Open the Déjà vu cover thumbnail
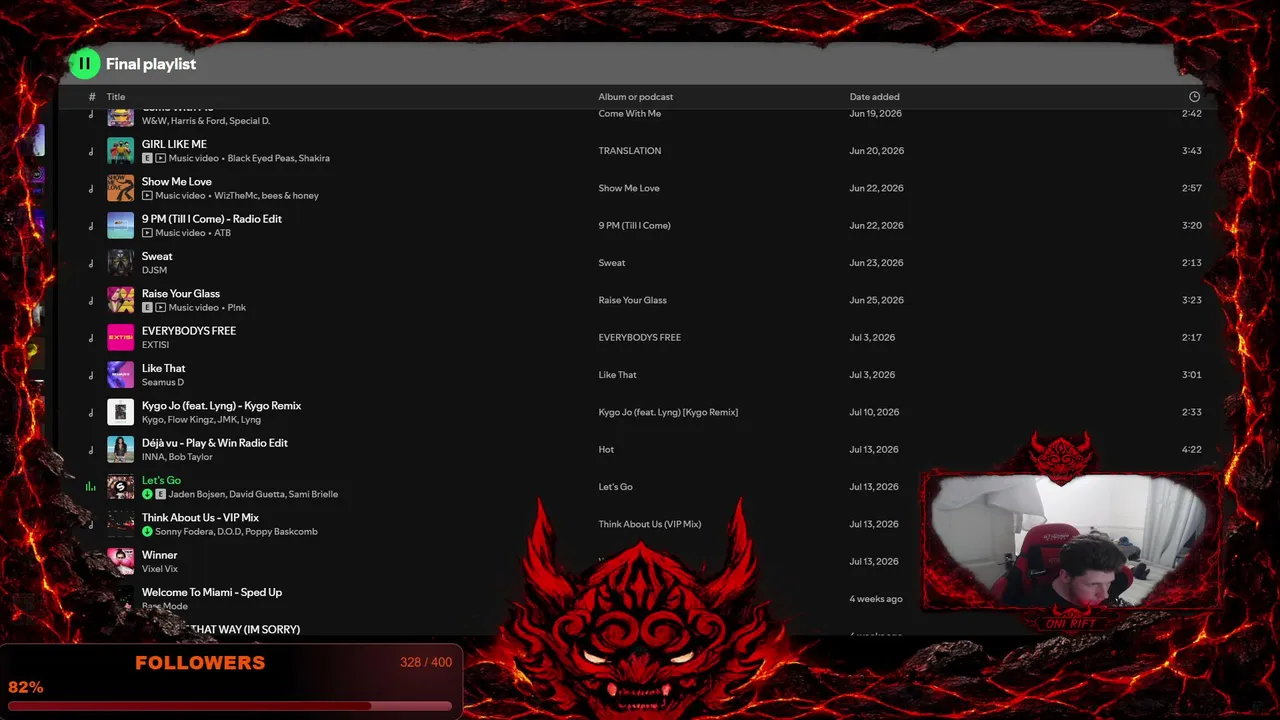This screenshot has width=1280, height=720. pyautogui.click(x=121, y=449)
